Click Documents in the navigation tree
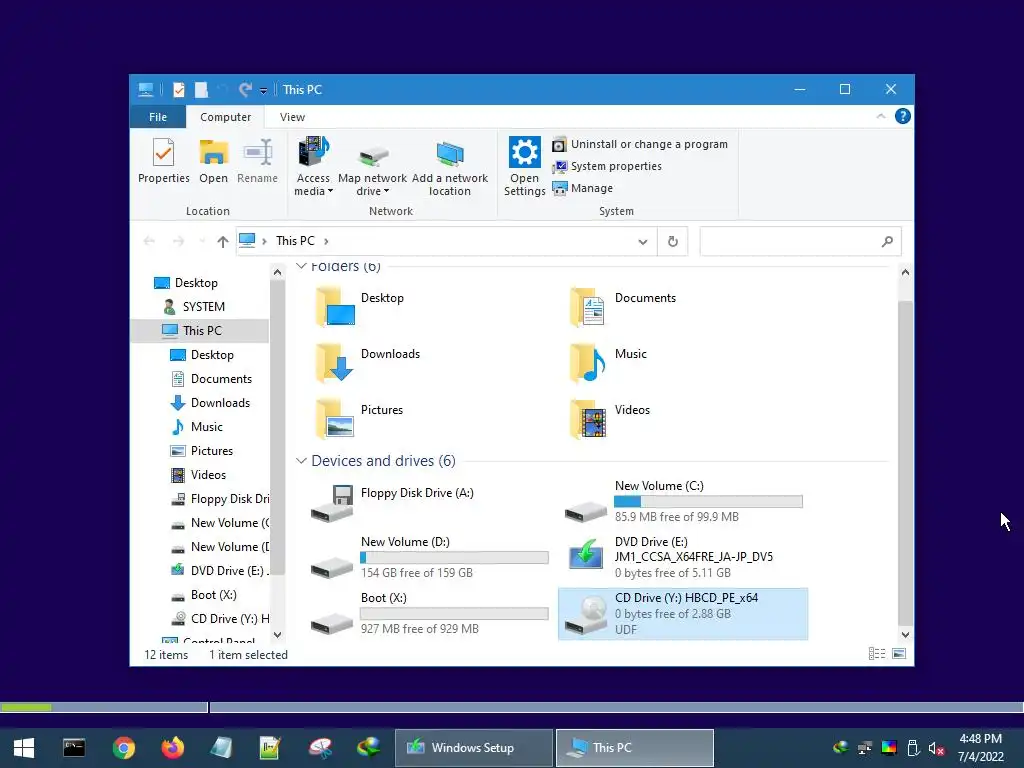The height and width of the screenshot is (768, 1024). 220,379
